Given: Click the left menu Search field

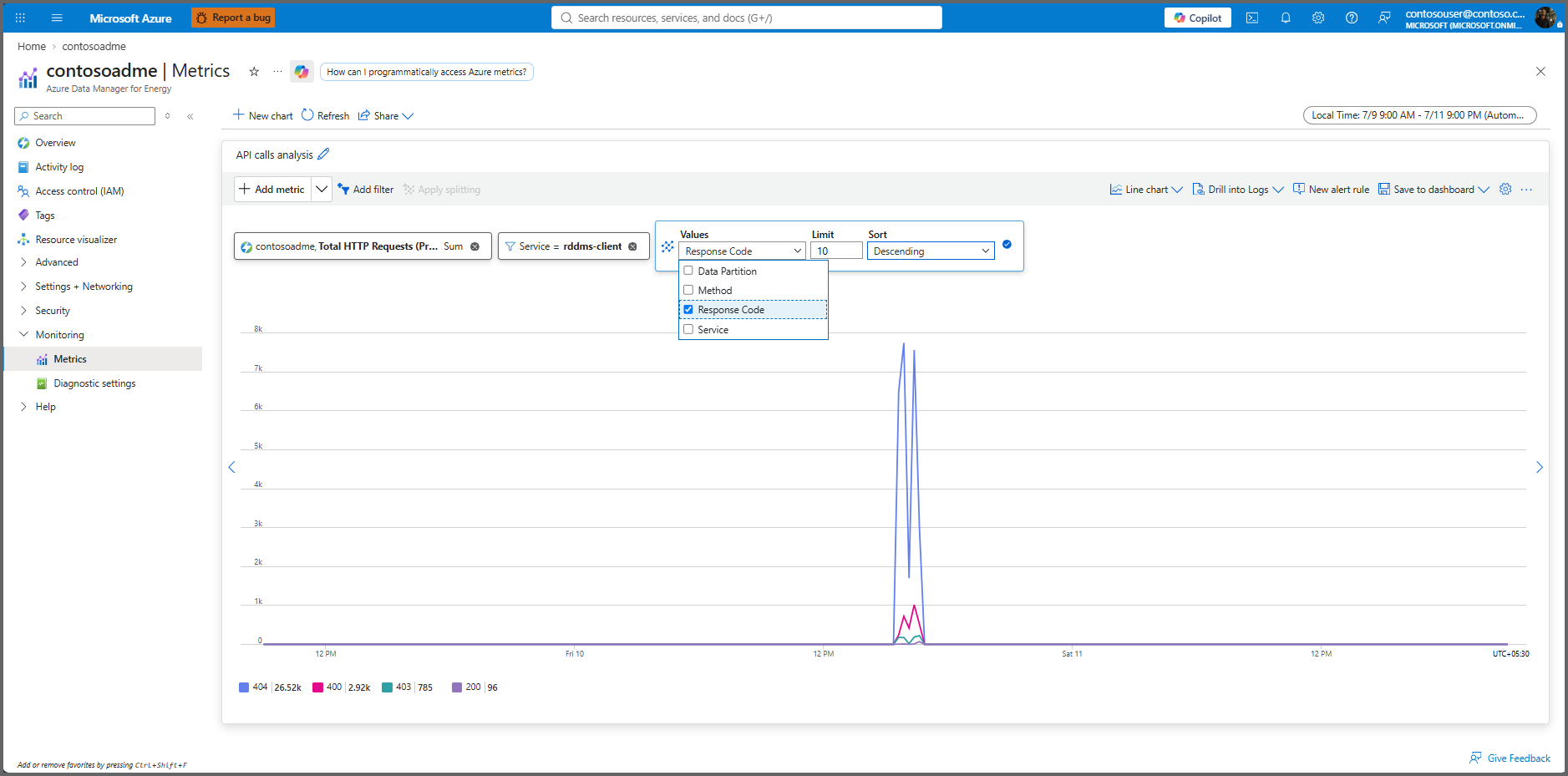Looking at the screenshot, I should [x=85, y=116].
